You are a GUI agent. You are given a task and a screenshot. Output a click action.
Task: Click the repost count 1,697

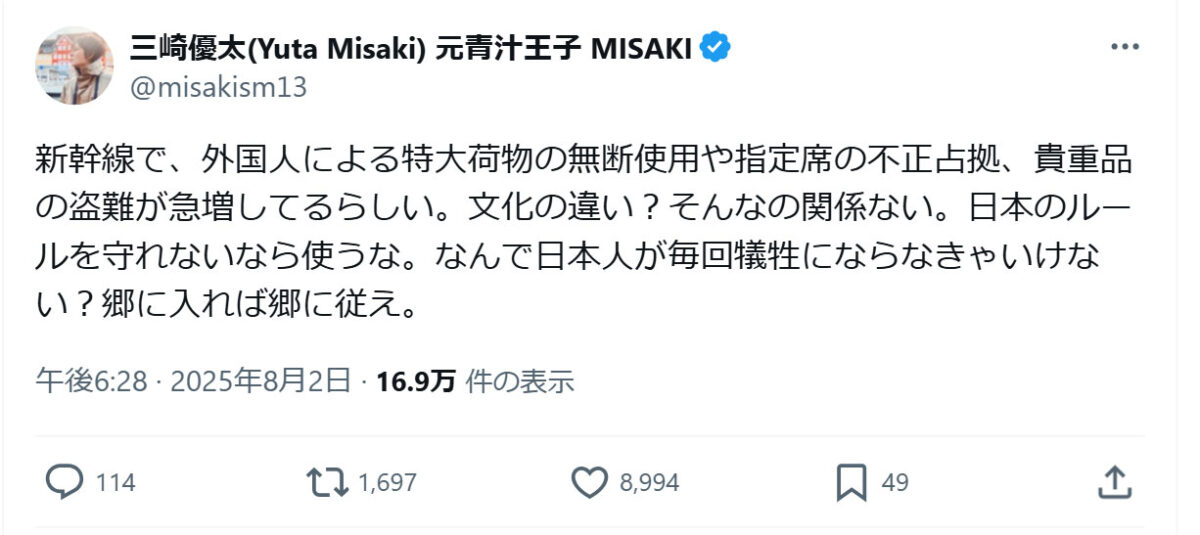(387, 483)
